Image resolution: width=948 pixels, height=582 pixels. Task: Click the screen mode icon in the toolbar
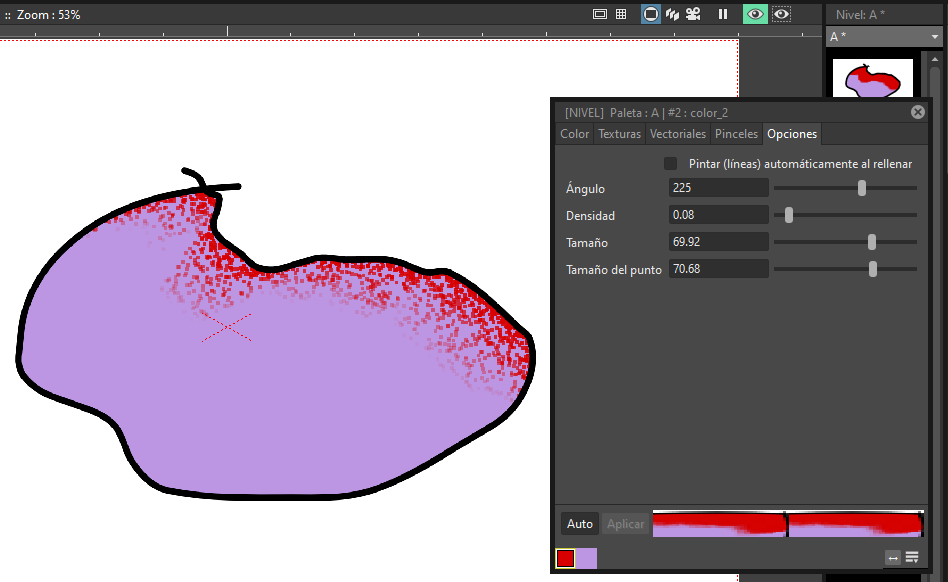tap(600, 14)
